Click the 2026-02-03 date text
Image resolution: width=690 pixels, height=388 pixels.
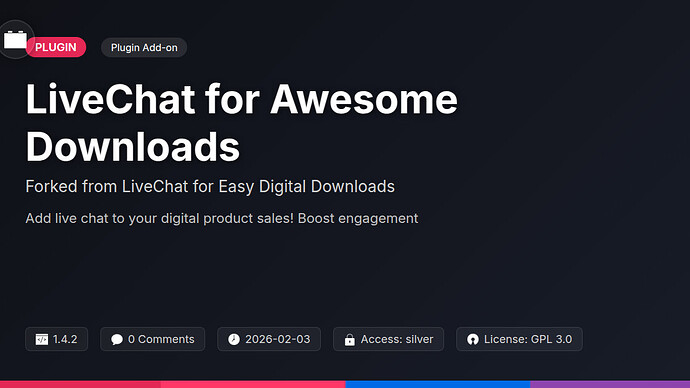[x=278, y=339]
